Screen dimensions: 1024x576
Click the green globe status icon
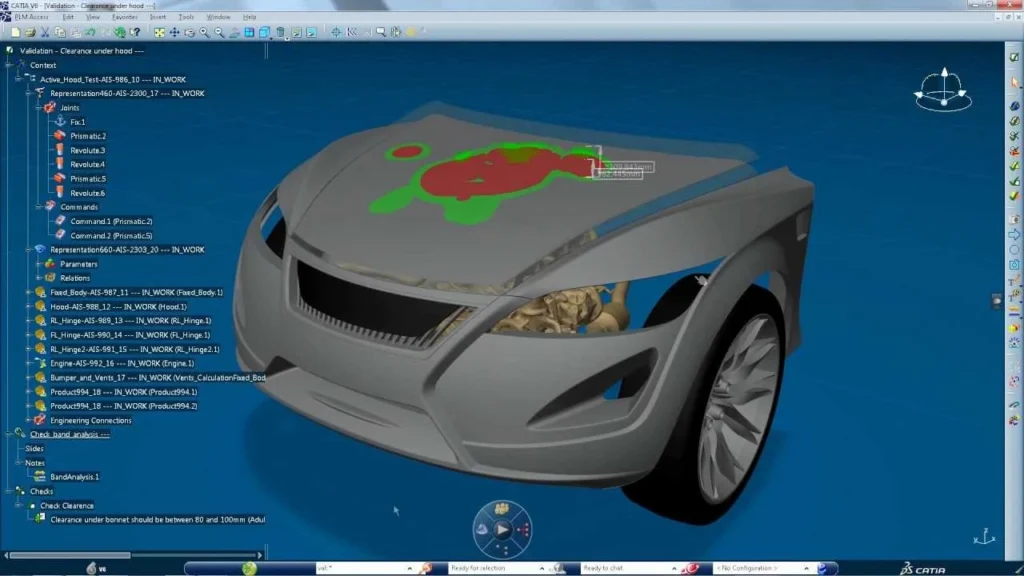[249, 569]
